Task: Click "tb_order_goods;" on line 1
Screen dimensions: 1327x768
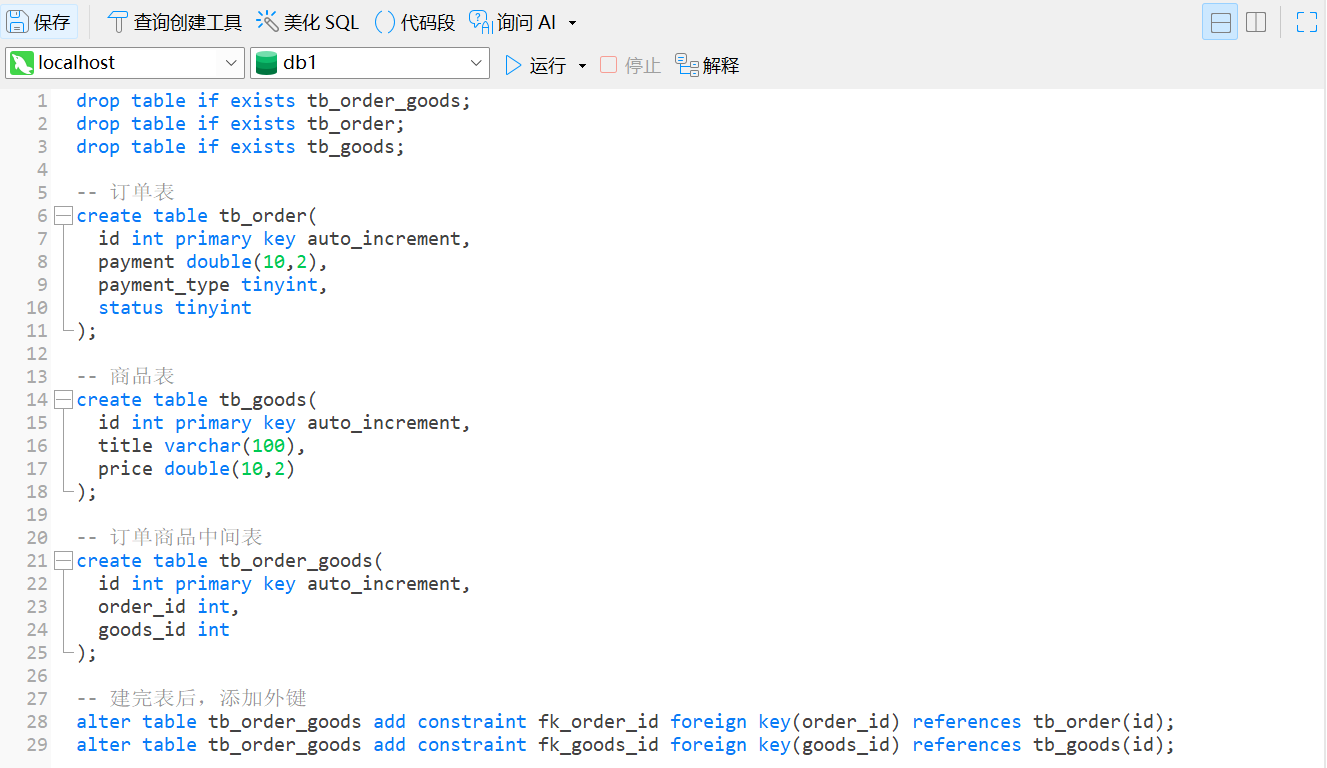Action: tap(389, 101)
